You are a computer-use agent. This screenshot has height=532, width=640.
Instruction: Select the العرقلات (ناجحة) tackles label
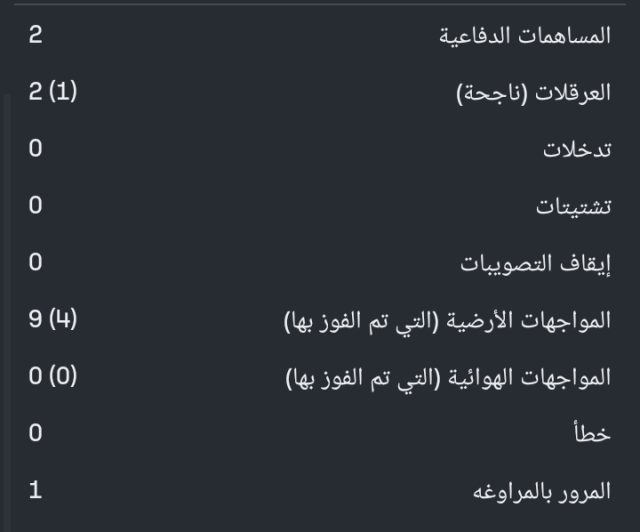533,93
